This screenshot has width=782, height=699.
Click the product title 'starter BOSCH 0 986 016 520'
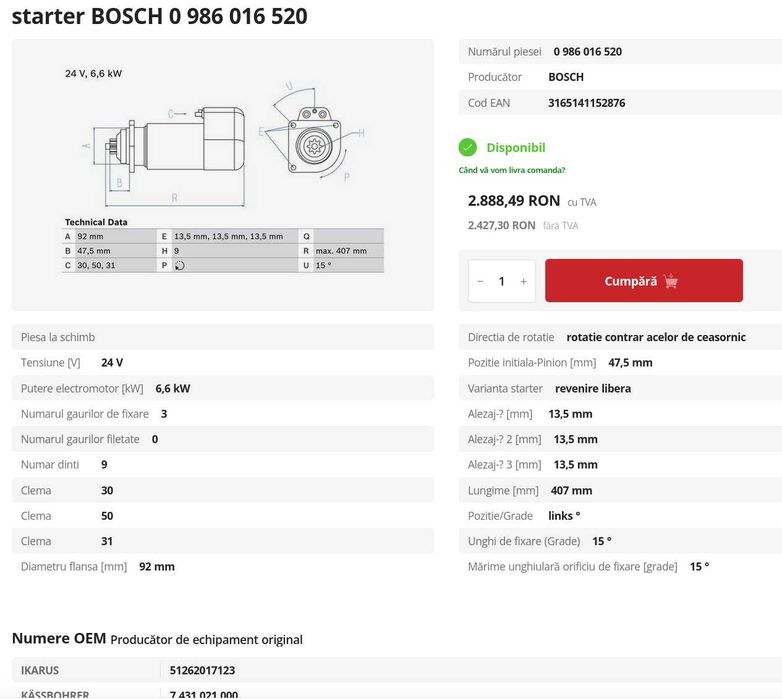point(160,16)
